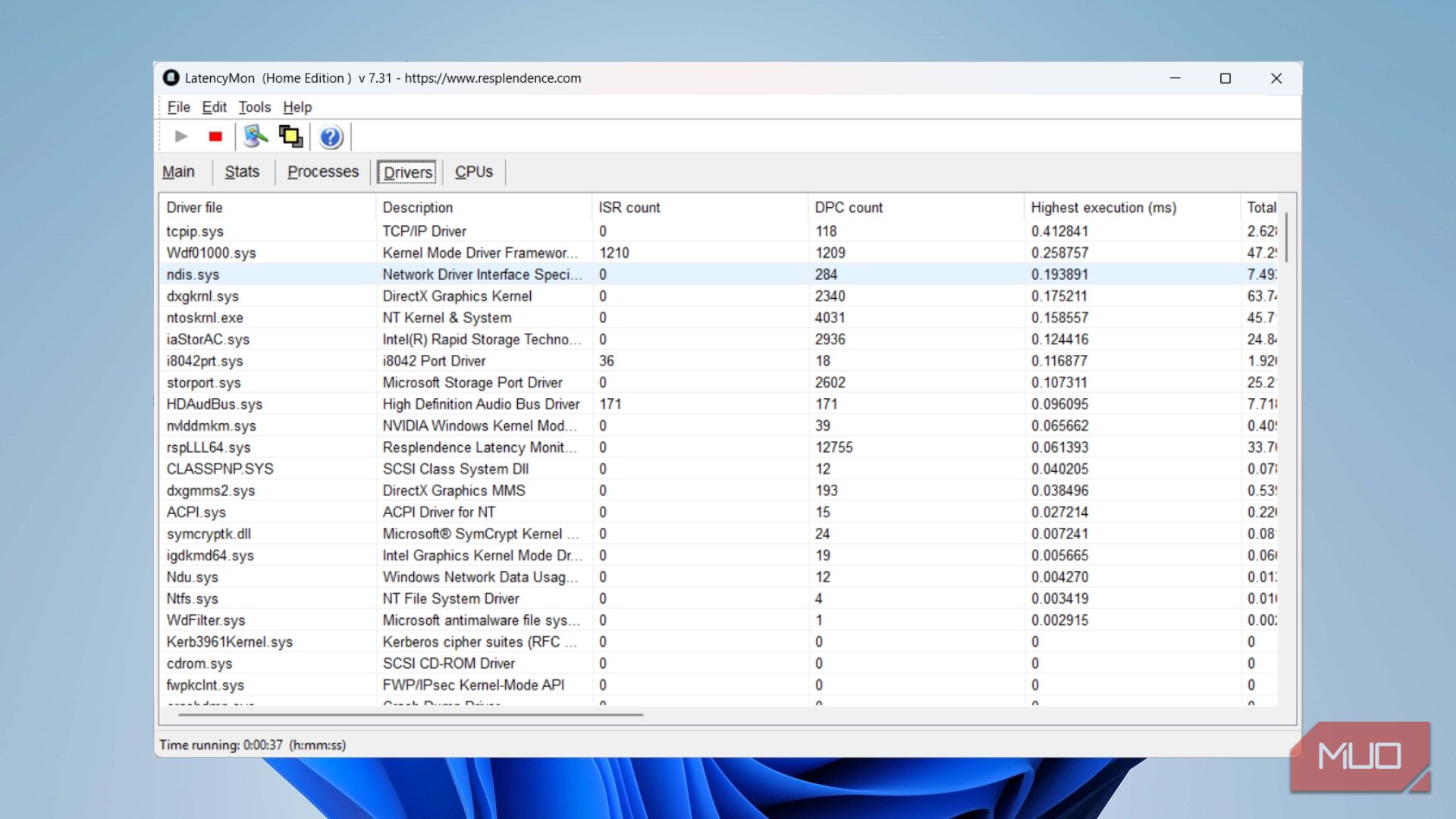Select the rspLLL64.sys row
Image resolution: width=1456 pixels, height=819 pixels.
point(718,447)
